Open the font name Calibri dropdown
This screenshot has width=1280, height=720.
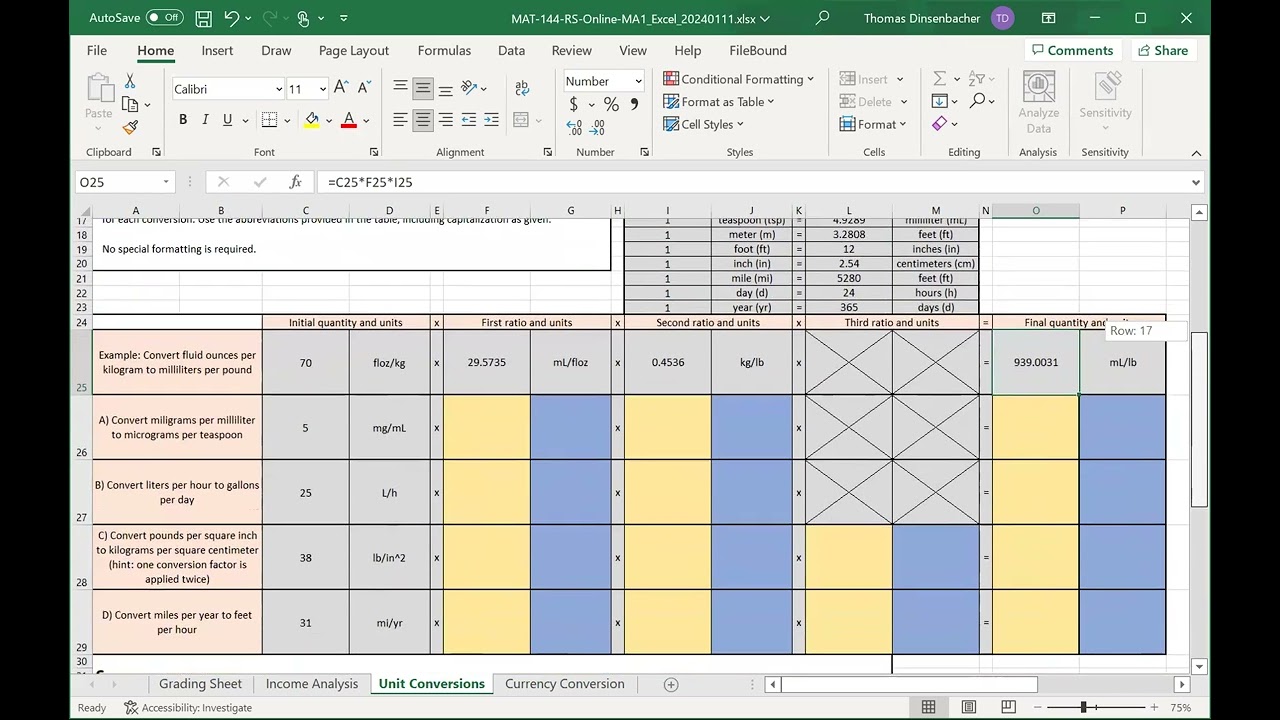coord(279,89)
